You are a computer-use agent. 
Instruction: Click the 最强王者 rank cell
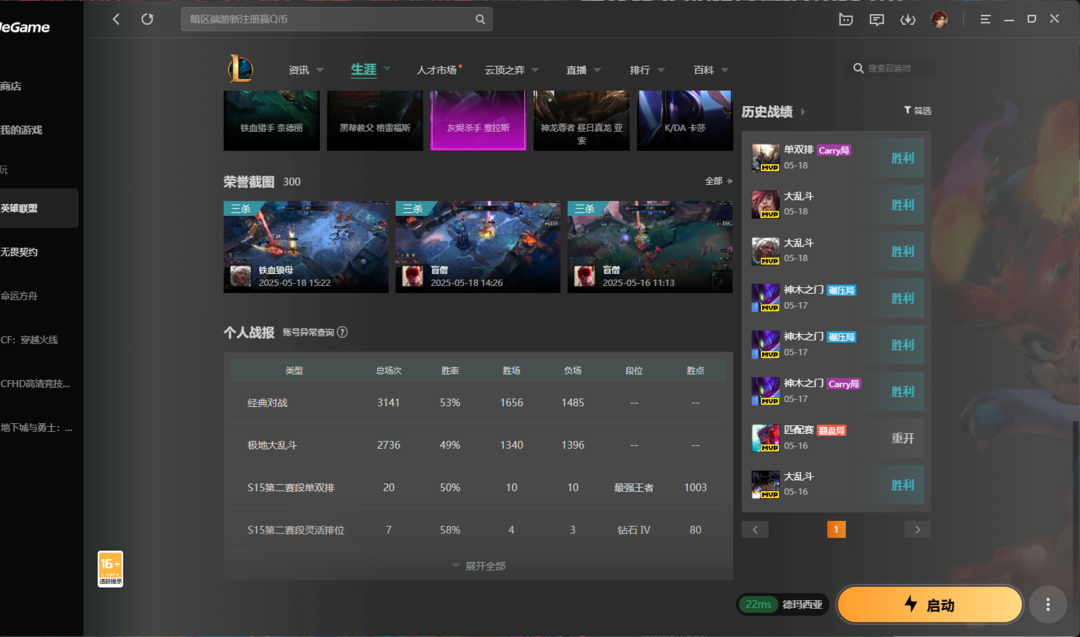pos(634,488)
